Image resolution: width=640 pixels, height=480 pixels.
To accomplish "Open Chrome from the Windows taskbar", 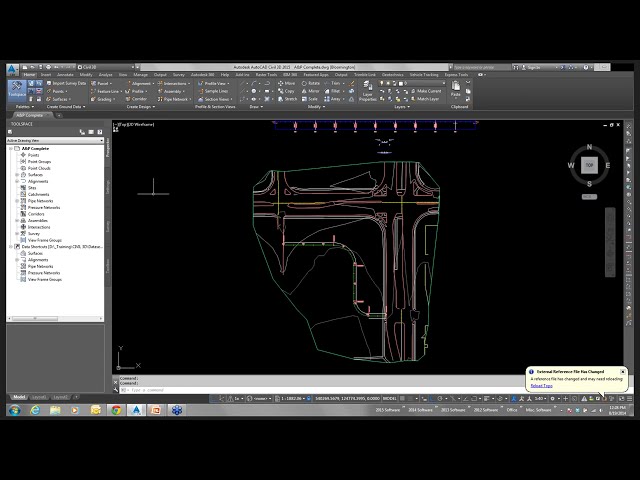I will 116,410.
